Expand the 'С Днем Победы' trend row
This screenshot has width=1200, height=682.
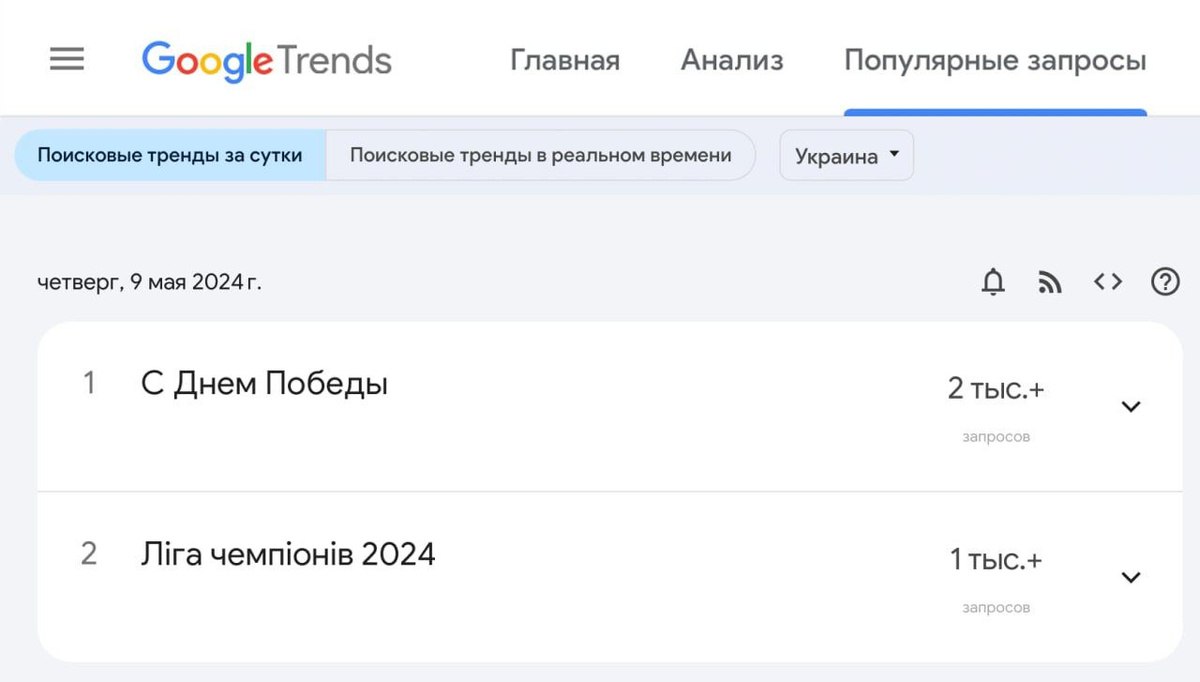1131,406
